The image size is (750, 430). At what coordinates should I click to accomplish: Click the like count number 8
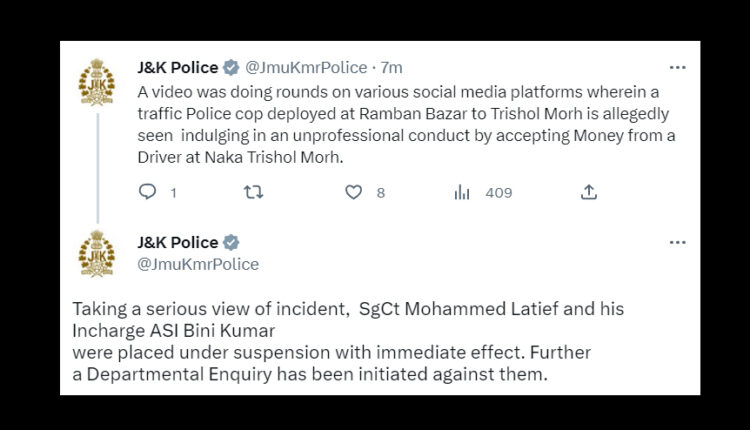(x=381, y=193)
